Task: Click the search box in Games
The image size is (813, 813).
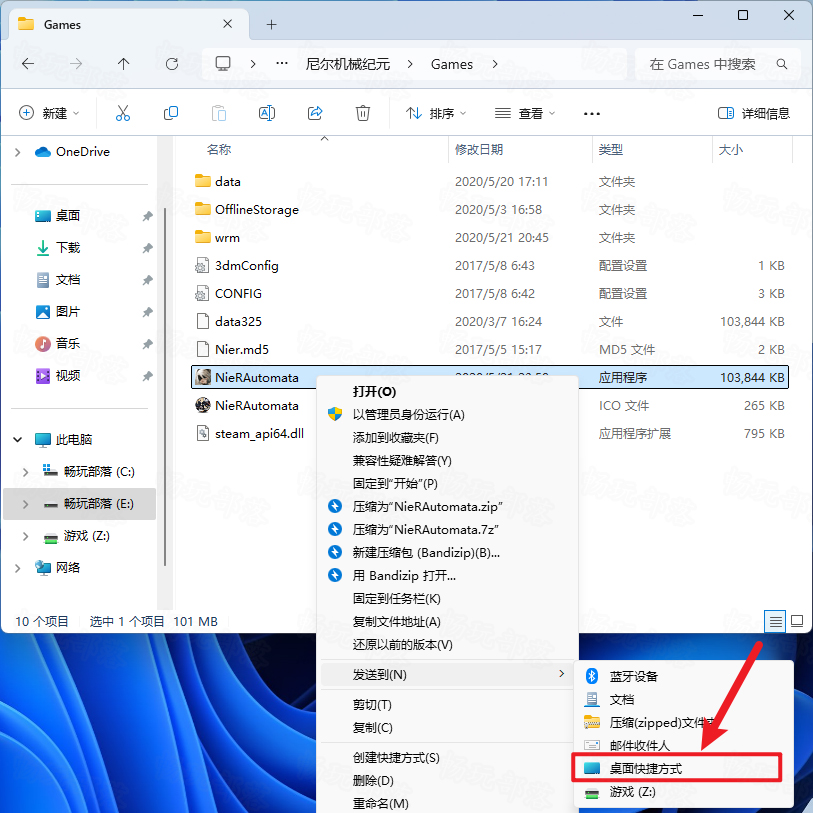Action: pos(718,64)
